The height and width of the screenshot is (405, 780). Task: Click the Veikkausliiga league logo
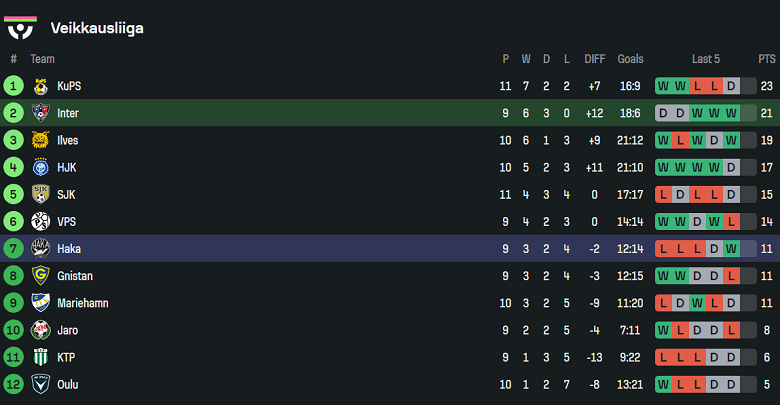tap(21, 26)
